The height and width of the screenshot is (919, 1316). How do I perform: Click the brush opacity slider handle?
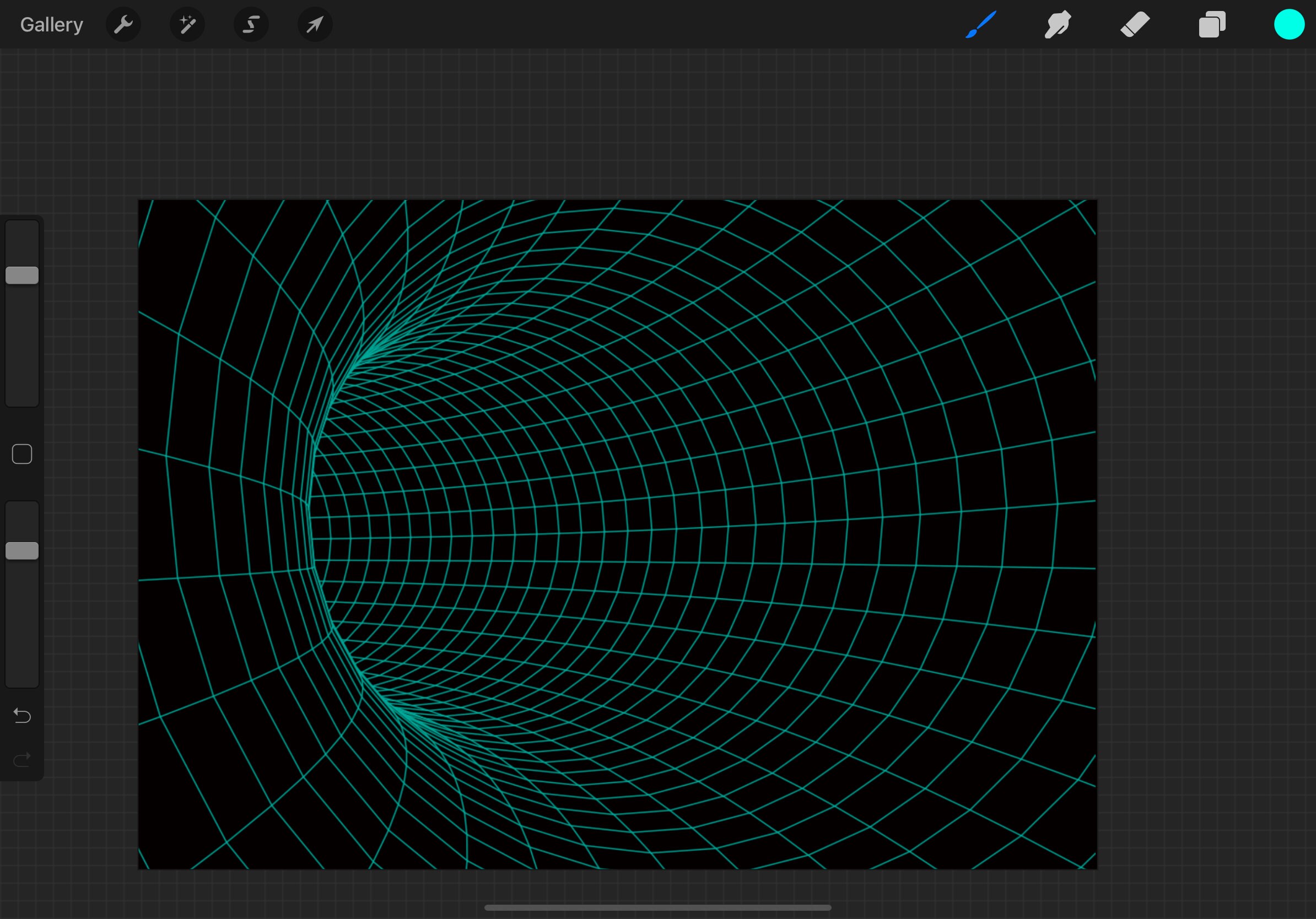click(x=22, y=550)
